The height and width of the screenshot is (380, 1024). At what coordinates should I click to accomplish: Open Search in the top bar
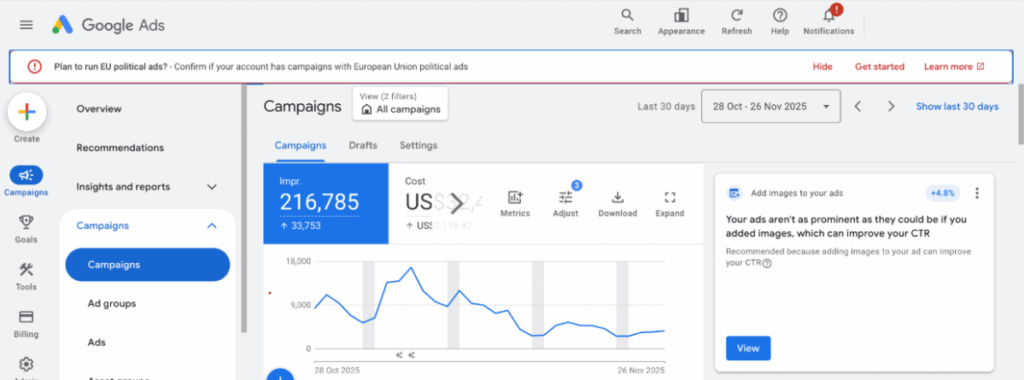[627, 22]
